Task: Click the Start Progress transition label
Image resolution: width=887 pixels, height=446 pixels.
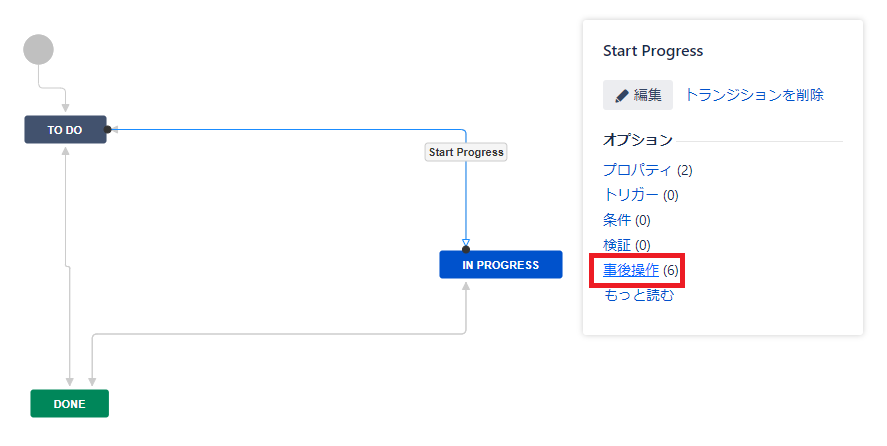Action: [466, 152]
